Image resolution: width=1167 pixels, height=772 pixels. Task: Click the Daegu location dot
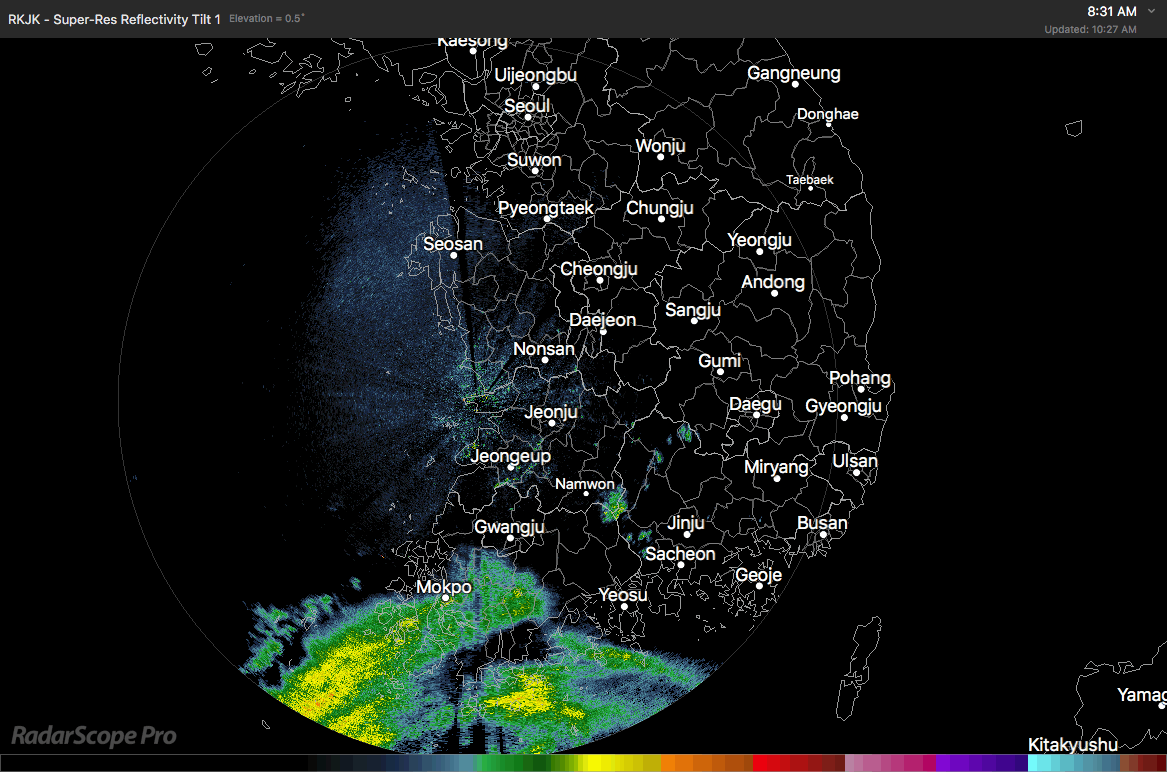point(755,417)
